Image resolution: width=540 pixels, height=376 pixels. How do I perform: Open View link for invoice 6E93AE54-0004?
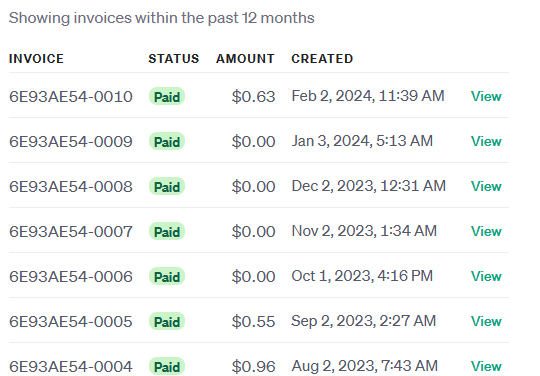tap(486, 366)
